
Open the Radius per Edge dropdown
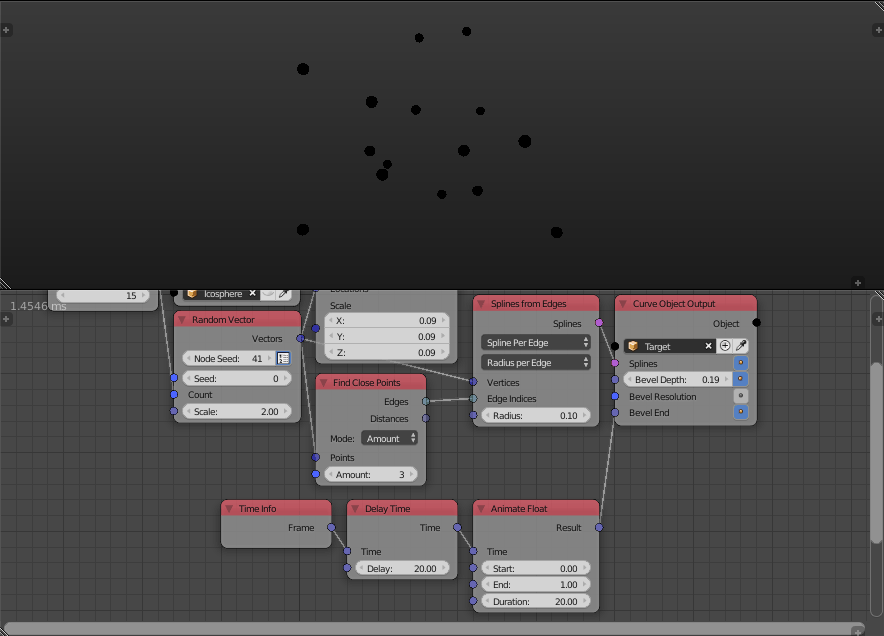point(536,363)
